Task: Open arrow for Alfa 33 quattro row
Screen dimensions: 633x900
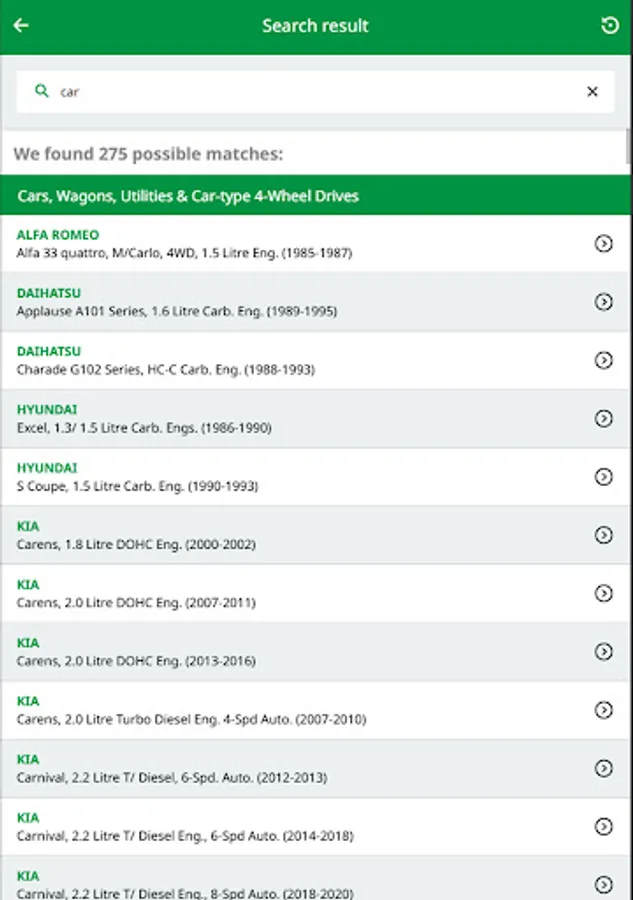Action: click(603, 243)
